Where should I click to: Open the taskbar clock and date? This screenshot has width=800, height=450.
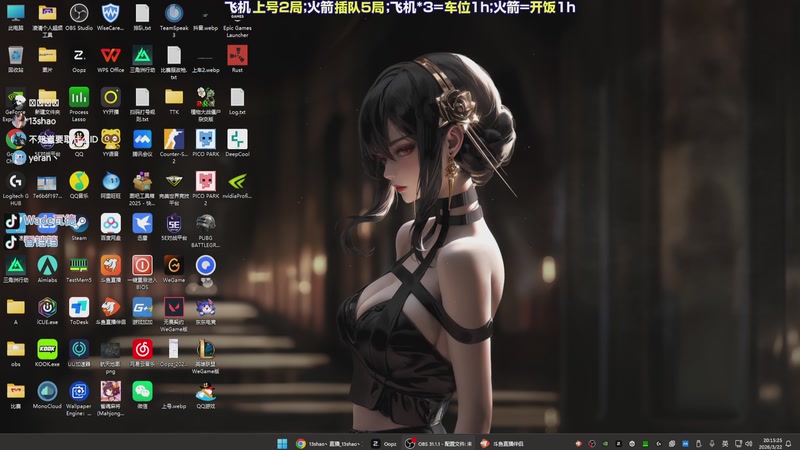[x=772, y=443]
